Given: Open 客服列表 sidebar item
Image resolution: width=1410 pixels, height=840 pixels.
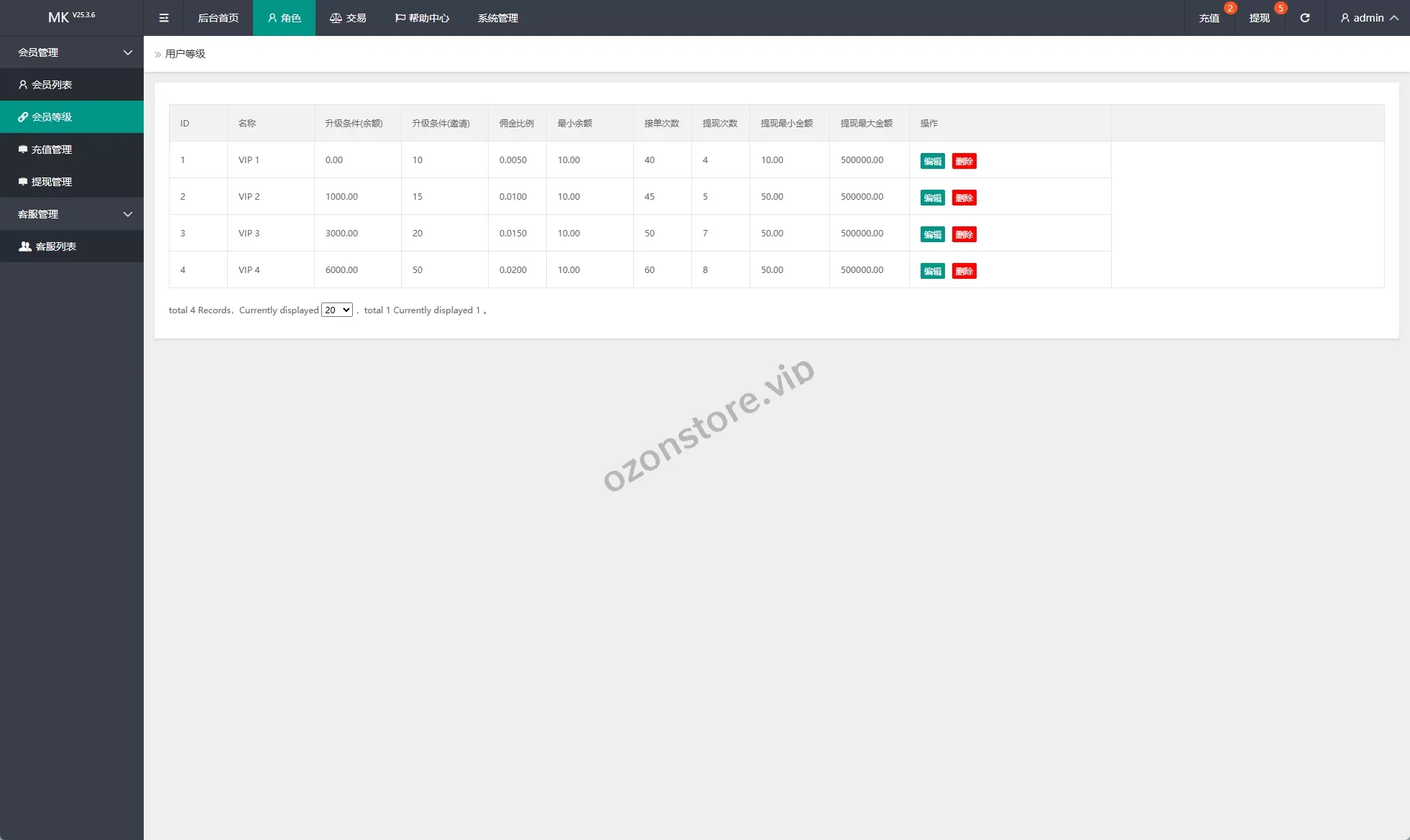Looking at the screenshot, I should [x=55, y=246].
